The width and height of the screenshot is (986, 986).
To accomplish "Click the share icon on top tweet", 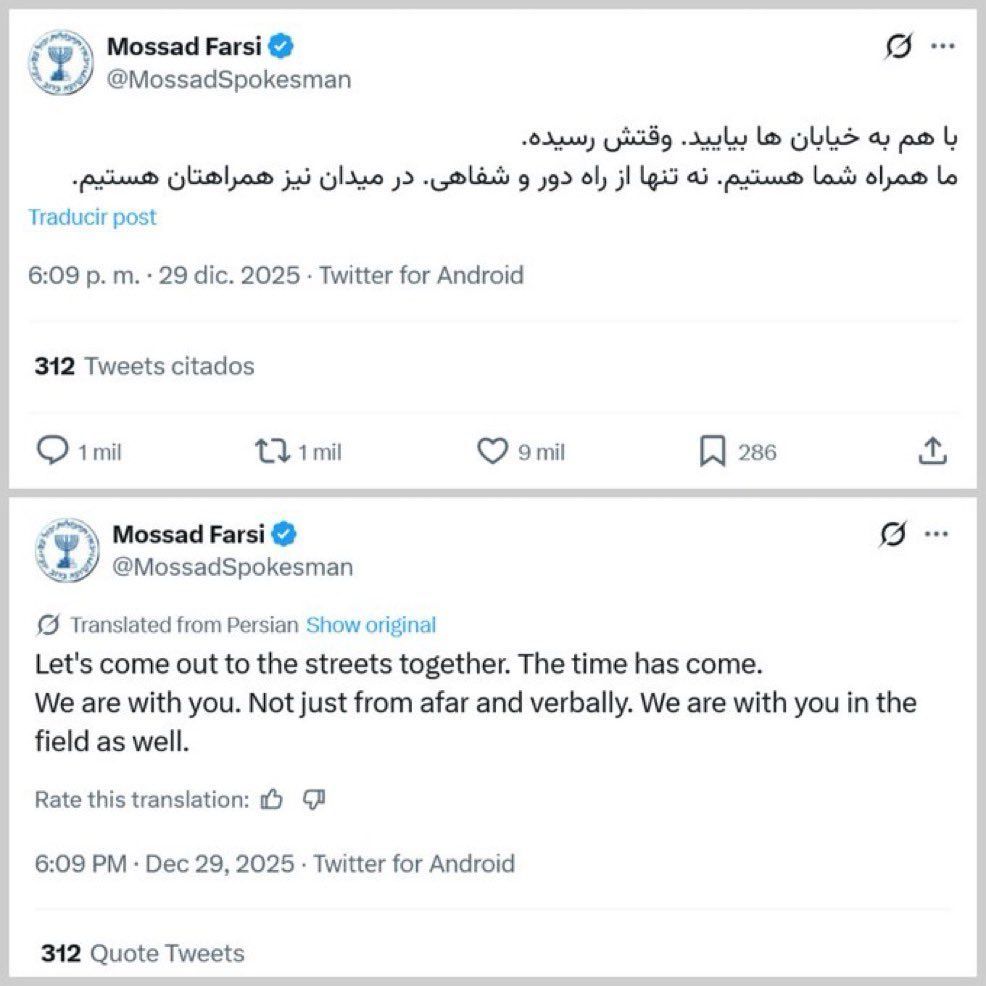I will point(932,452).
